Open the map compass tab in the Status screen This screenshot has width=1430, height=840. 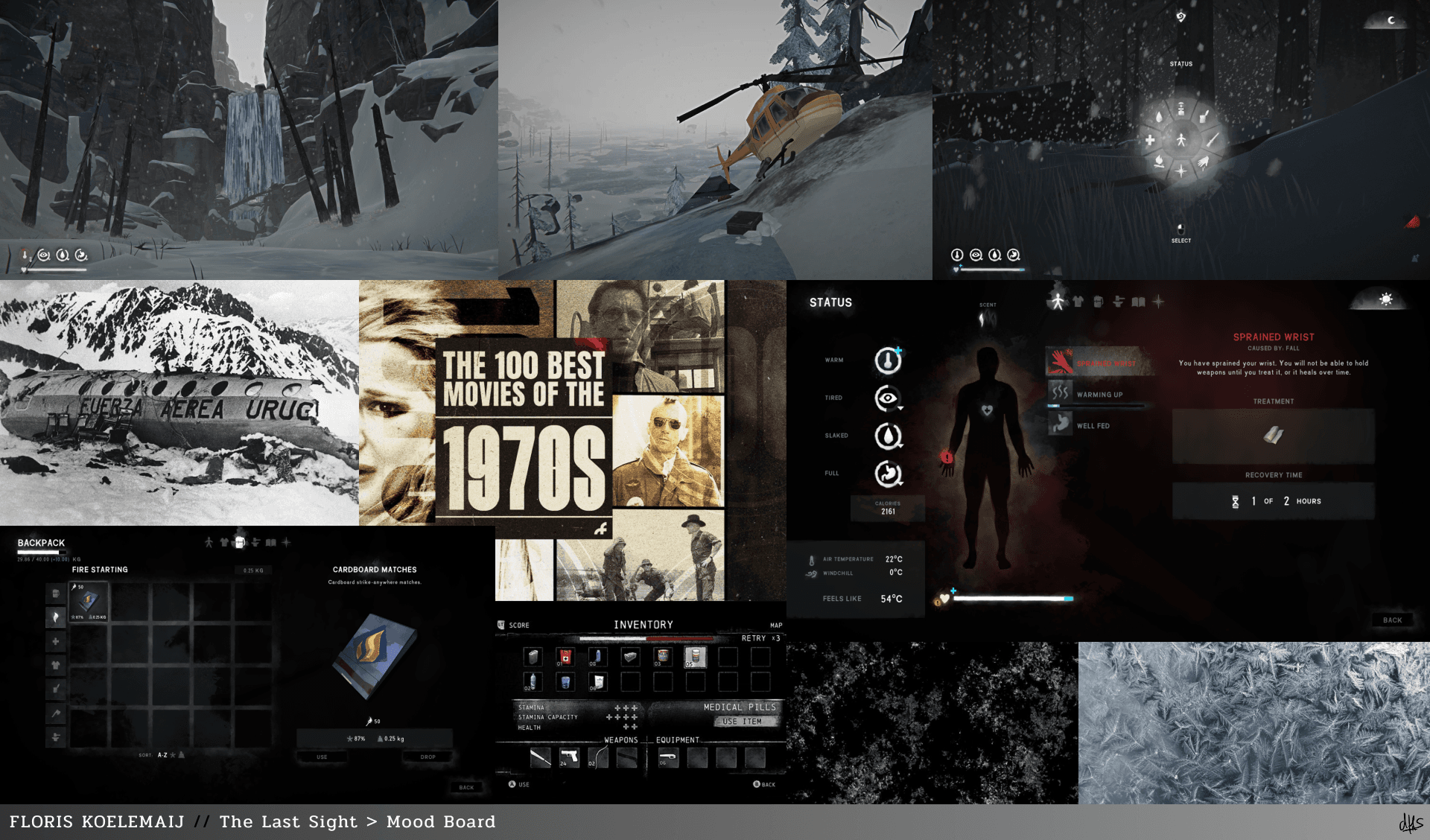(1158, 302)
